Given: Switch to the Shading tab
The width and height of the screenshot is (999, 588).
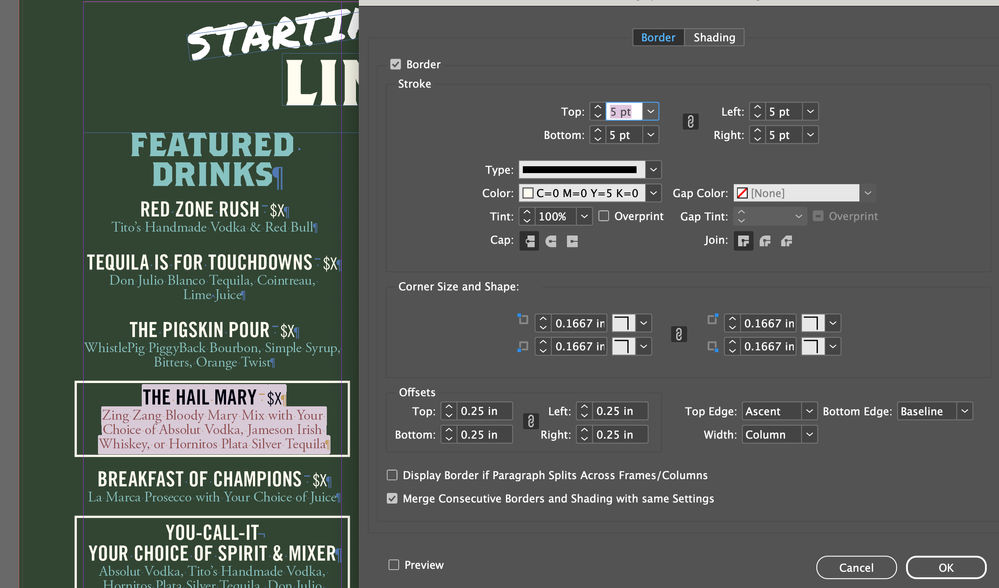Looking at the screenshot, I should point(714,38).
